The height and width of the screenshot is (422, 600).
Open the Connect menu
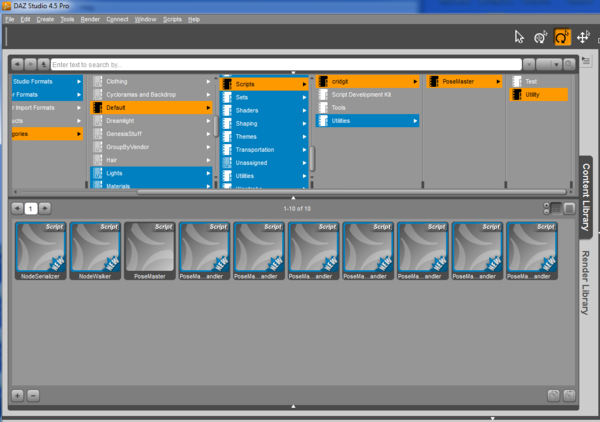(117, 19)
